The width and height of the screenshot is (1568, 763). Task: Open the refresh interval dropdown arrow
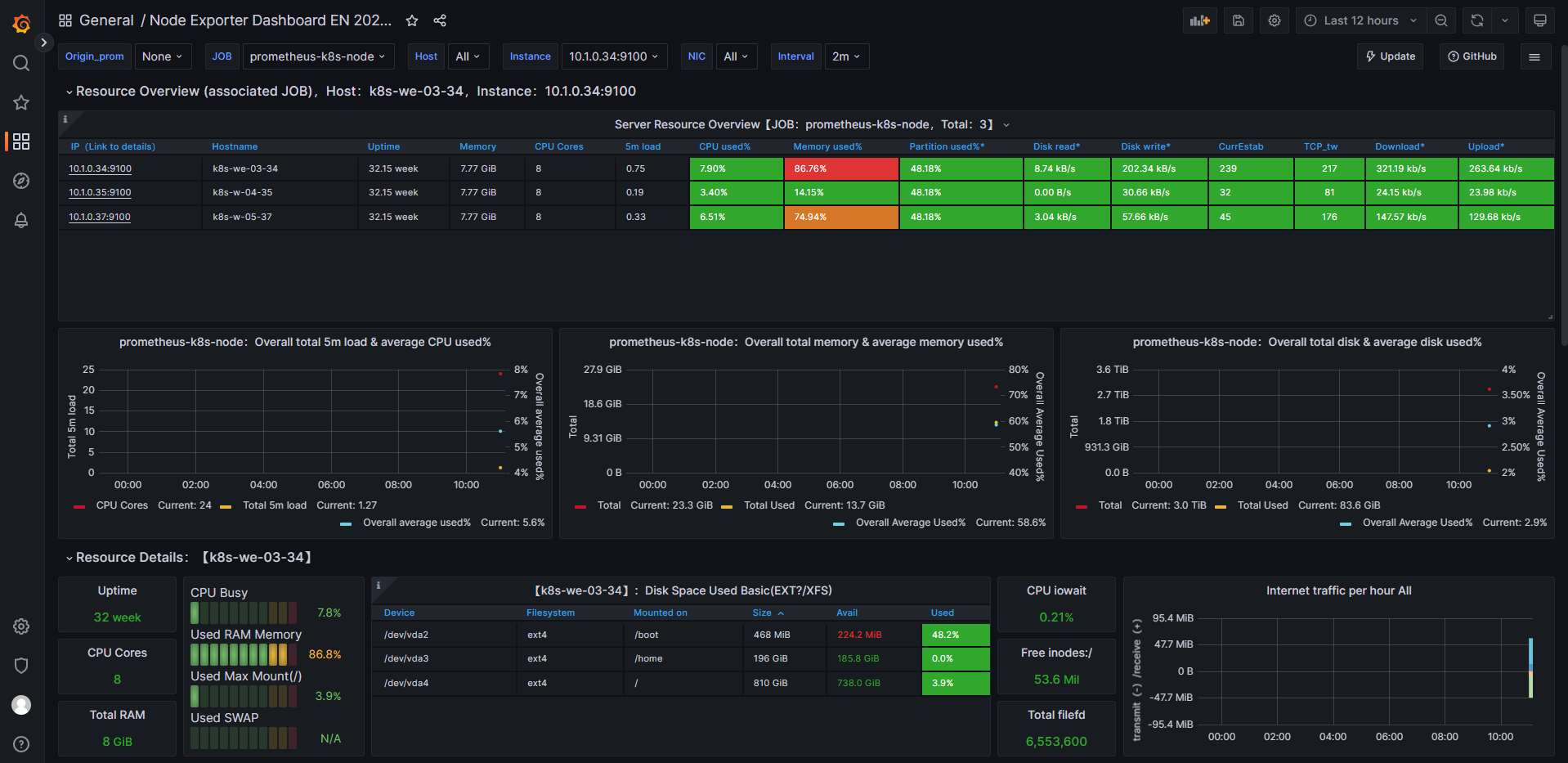(1505, 20)
